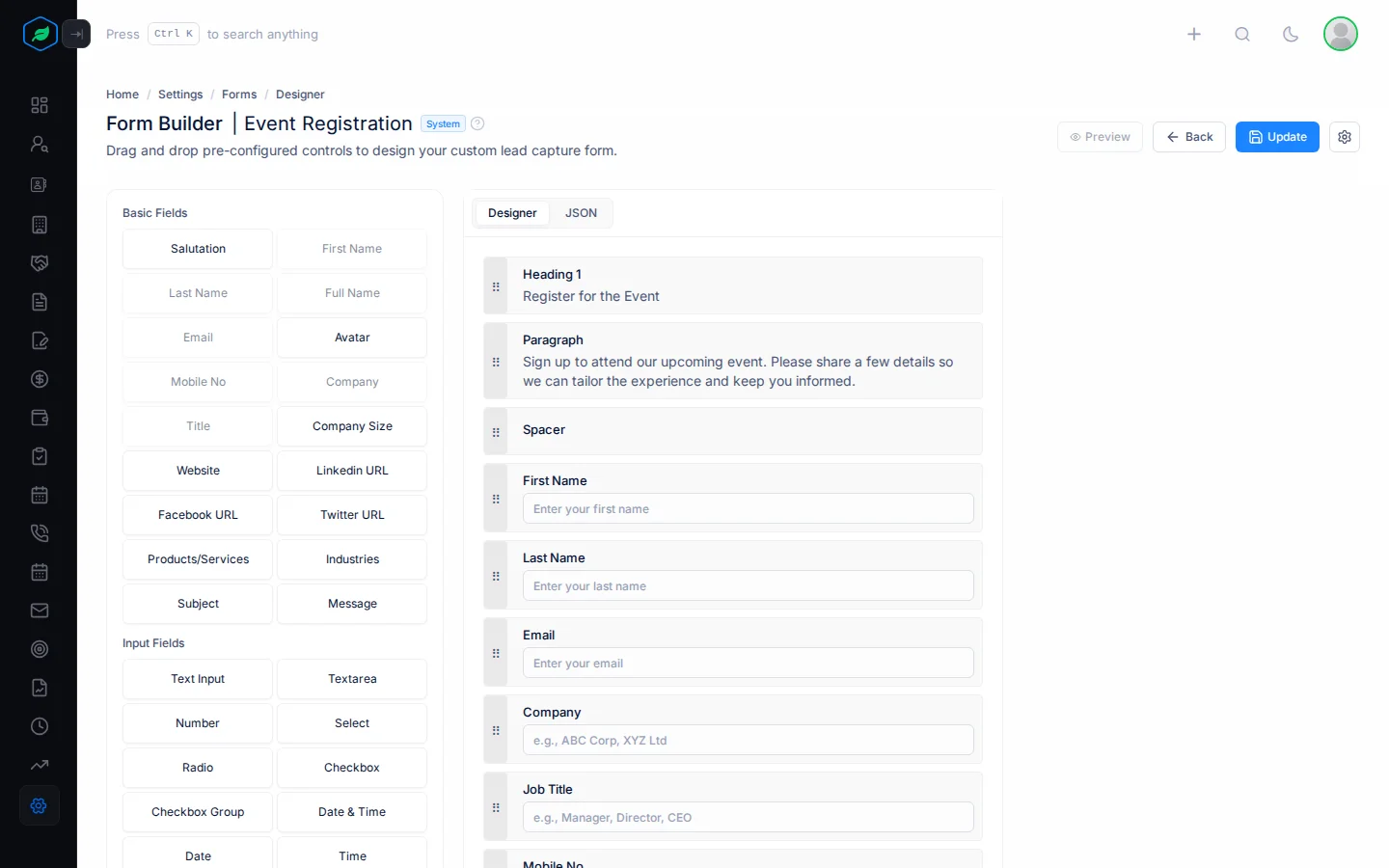Add the Select input control
1389x868 pixels.
352,723
